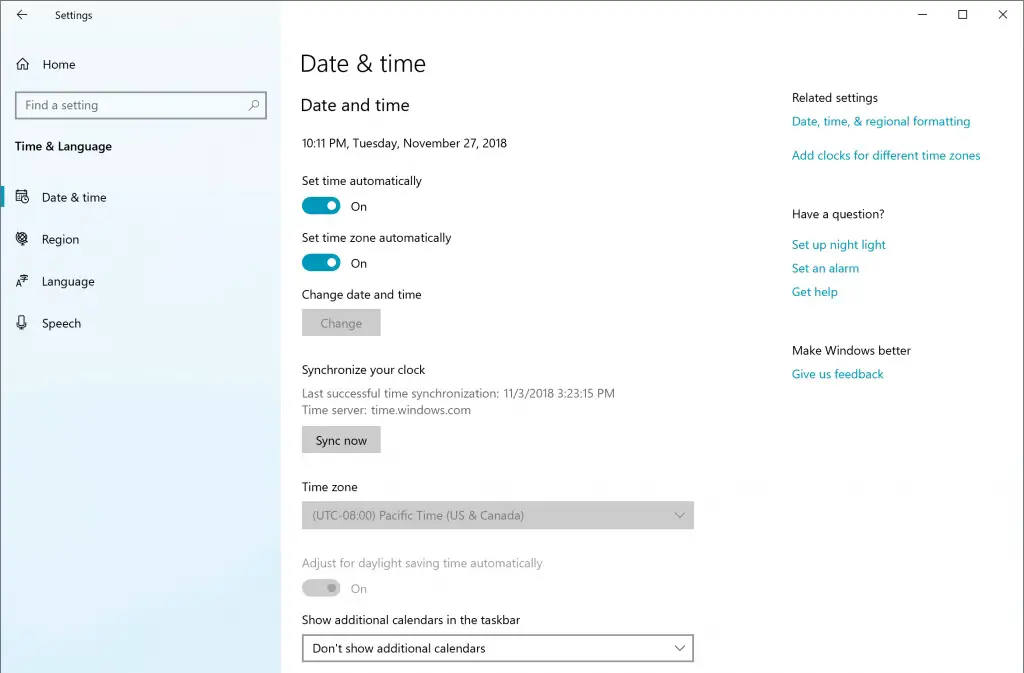Click the Time server: time.windows.com text
The width and height of the screenshot is (1024, 673).
386,410
